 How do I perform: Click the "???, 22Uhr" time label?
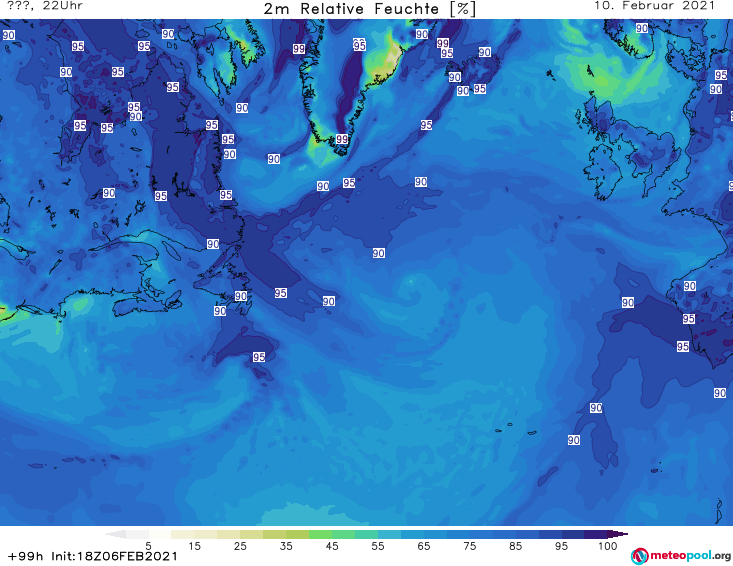pyautogui.click(x=45, y=6)
